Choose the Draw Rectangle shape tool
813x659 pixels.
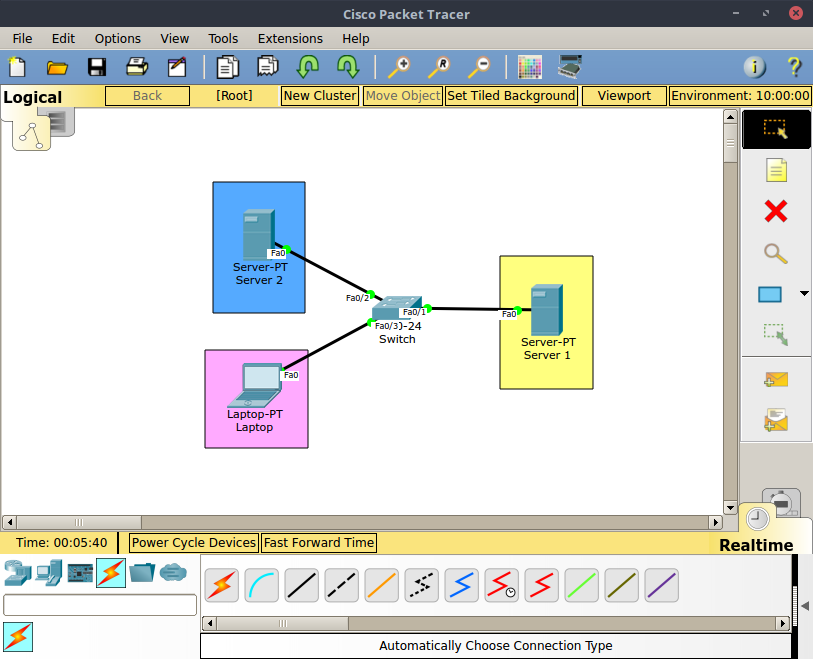click(770, 295)
